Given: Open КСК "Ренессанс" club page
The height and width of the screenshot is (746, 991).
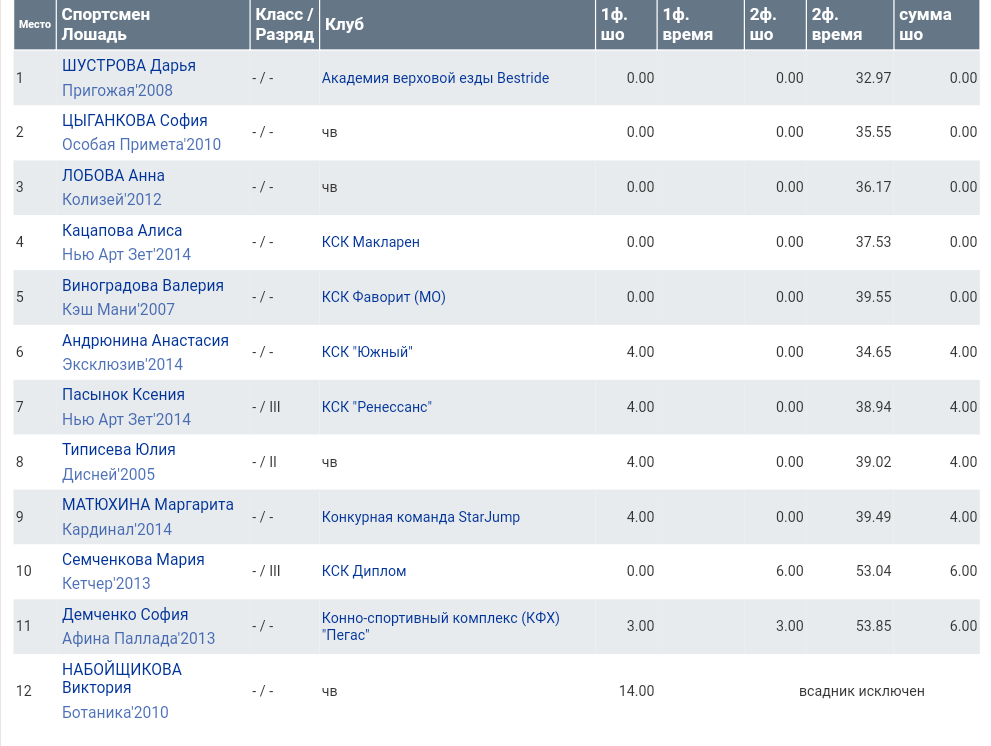Looking at the screenshot, I should 377,407.
